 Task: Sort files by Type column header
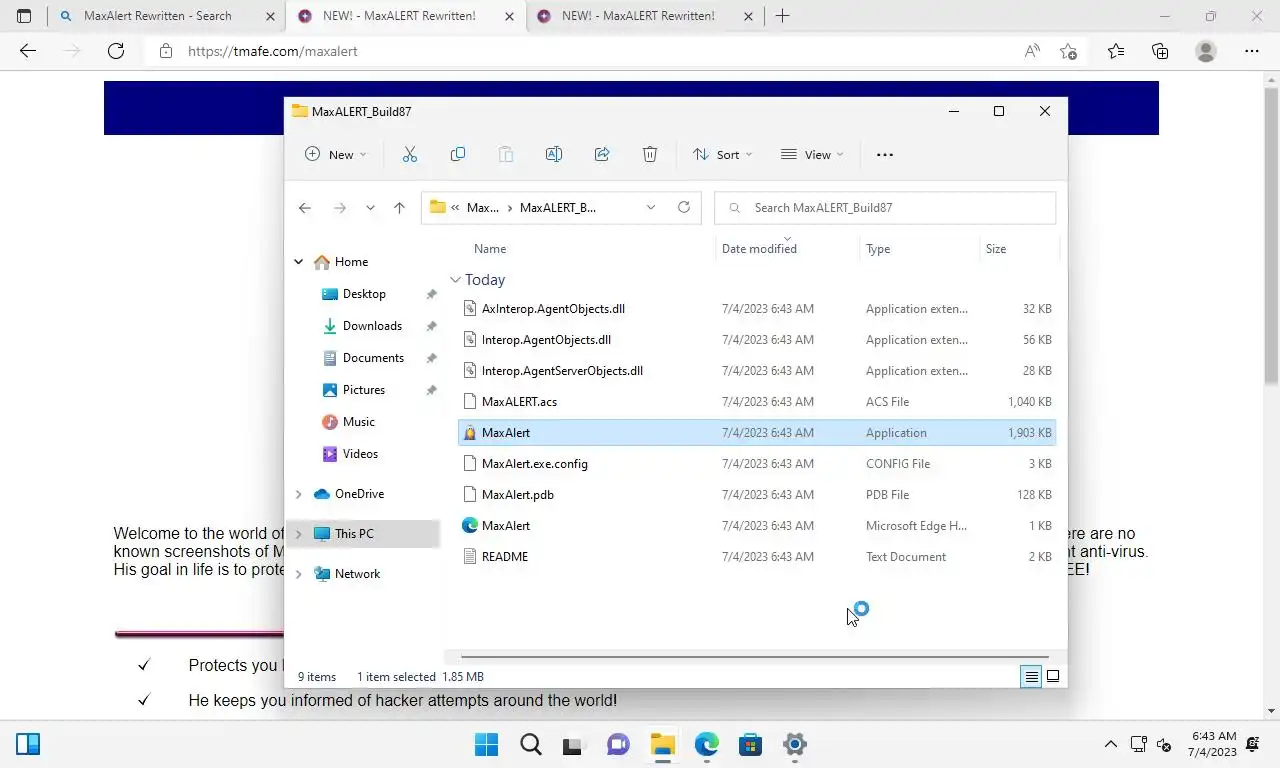[878, 249]
